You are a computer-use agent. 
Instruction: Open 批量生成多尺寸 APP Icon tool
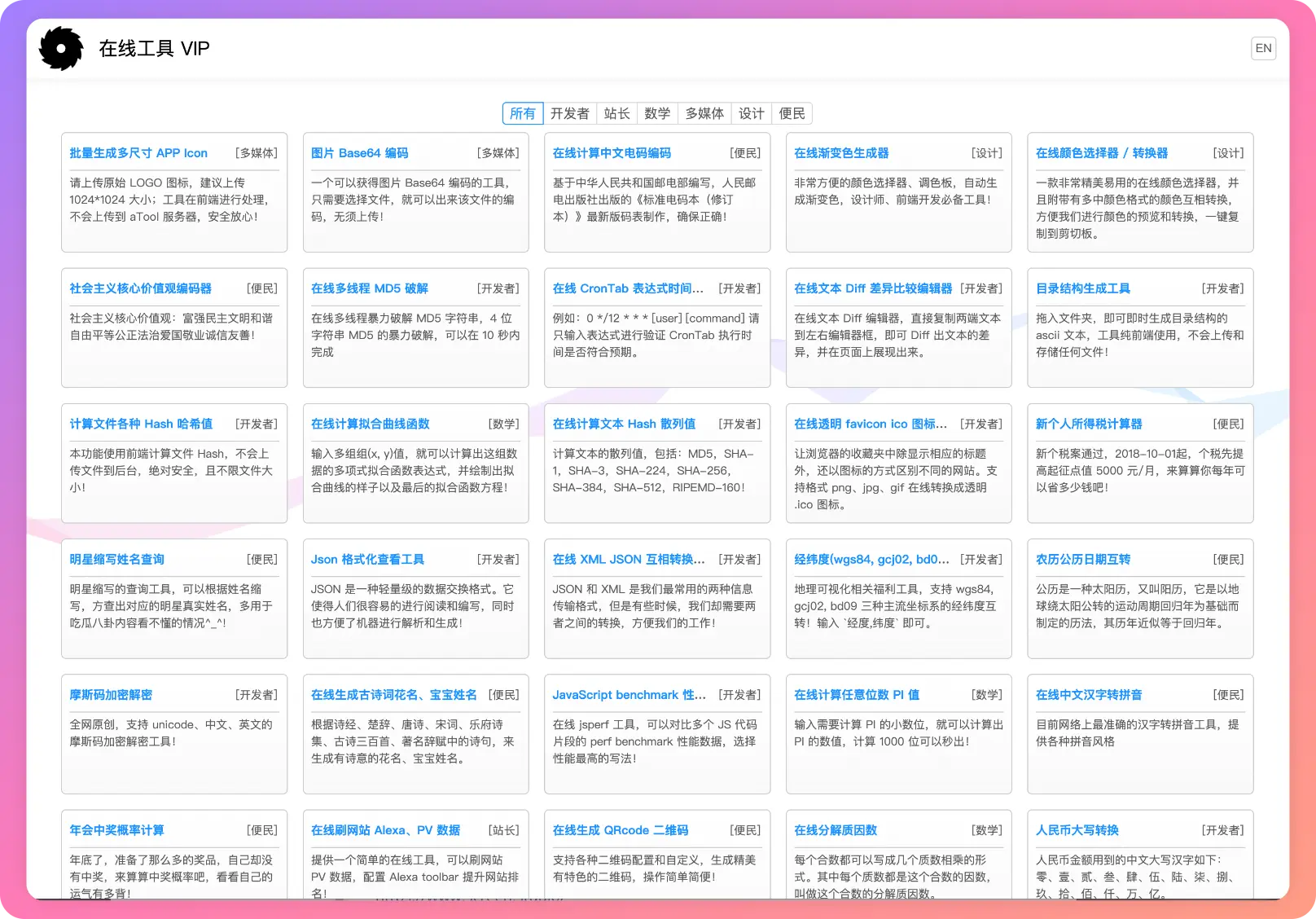click(138, 153)
